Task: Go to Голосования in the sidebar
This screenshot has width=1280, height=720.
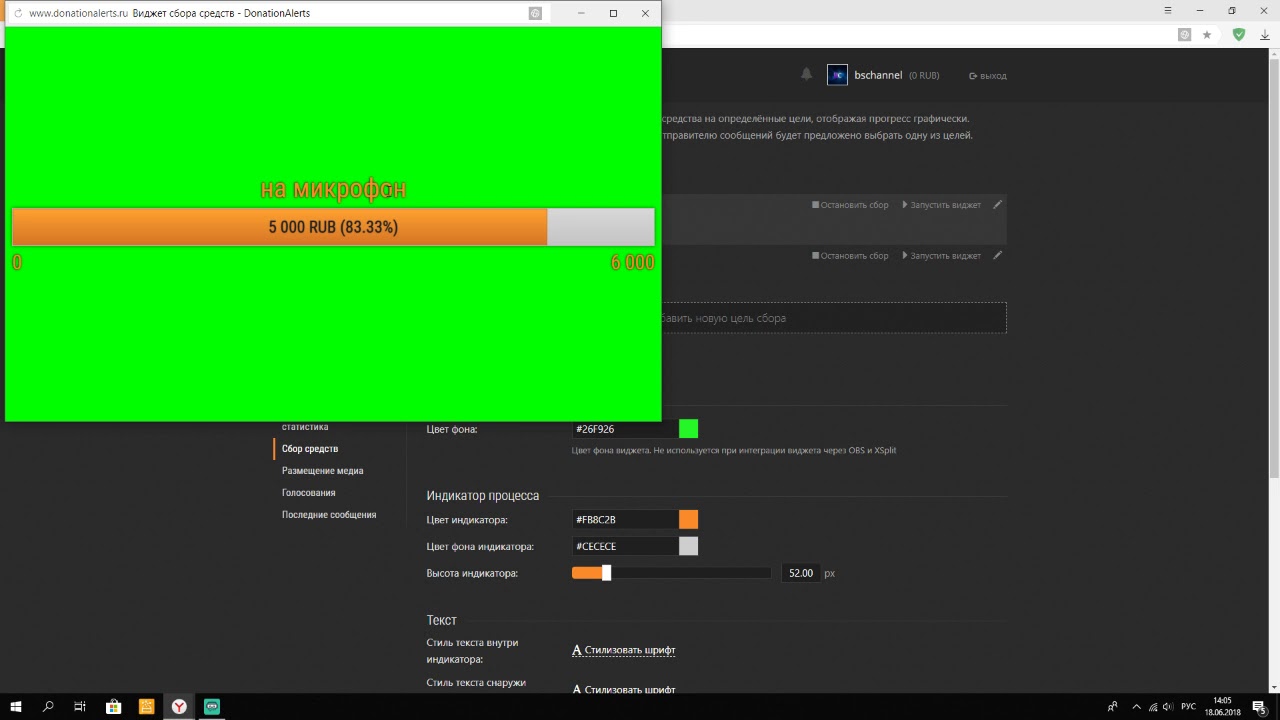Action: point(309,493)
